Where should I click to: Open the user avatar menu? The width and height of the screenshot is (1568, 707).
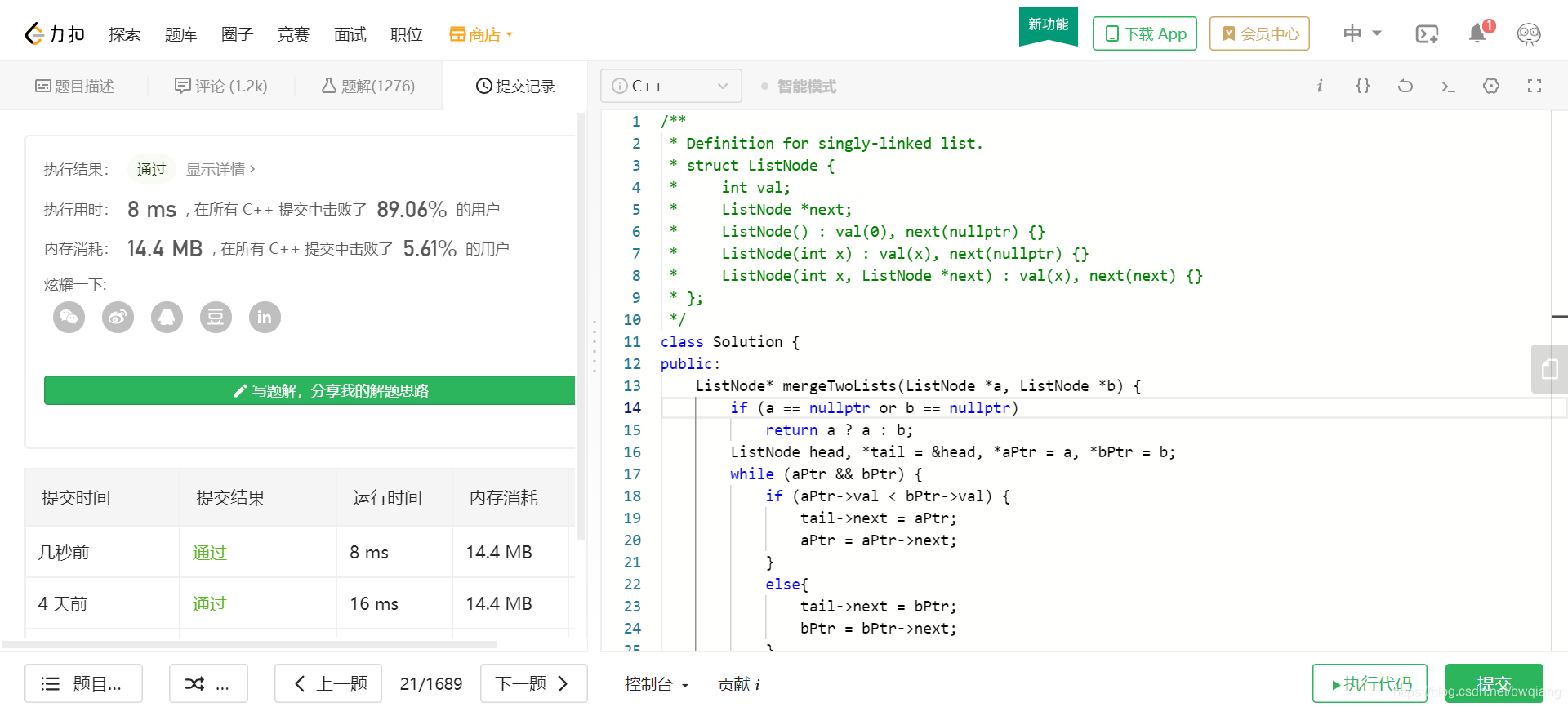point(1529,33)
